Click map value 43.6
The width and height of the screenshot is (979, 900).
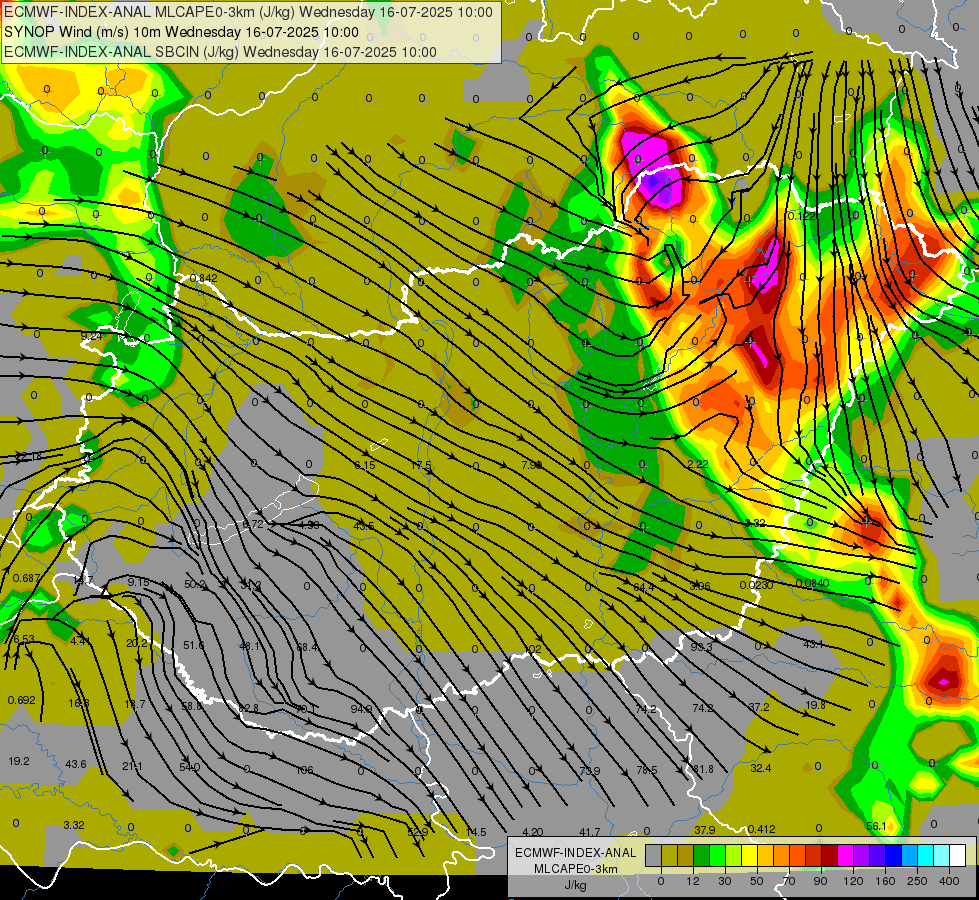(x=76, y=764)
